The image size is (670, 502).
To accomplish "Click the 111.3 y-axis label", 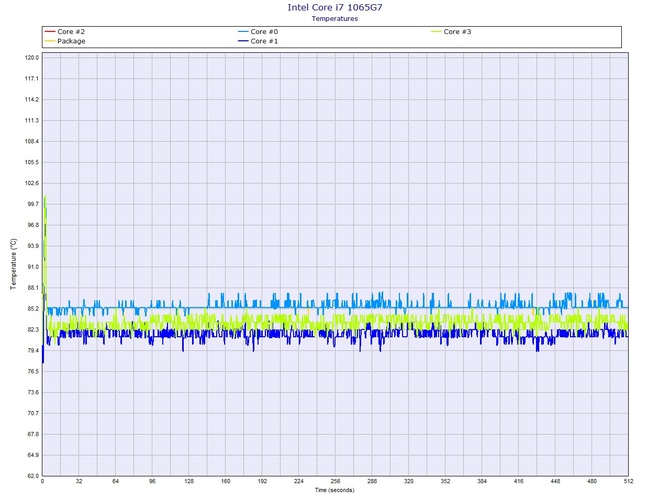I will (x=32, y=120).
